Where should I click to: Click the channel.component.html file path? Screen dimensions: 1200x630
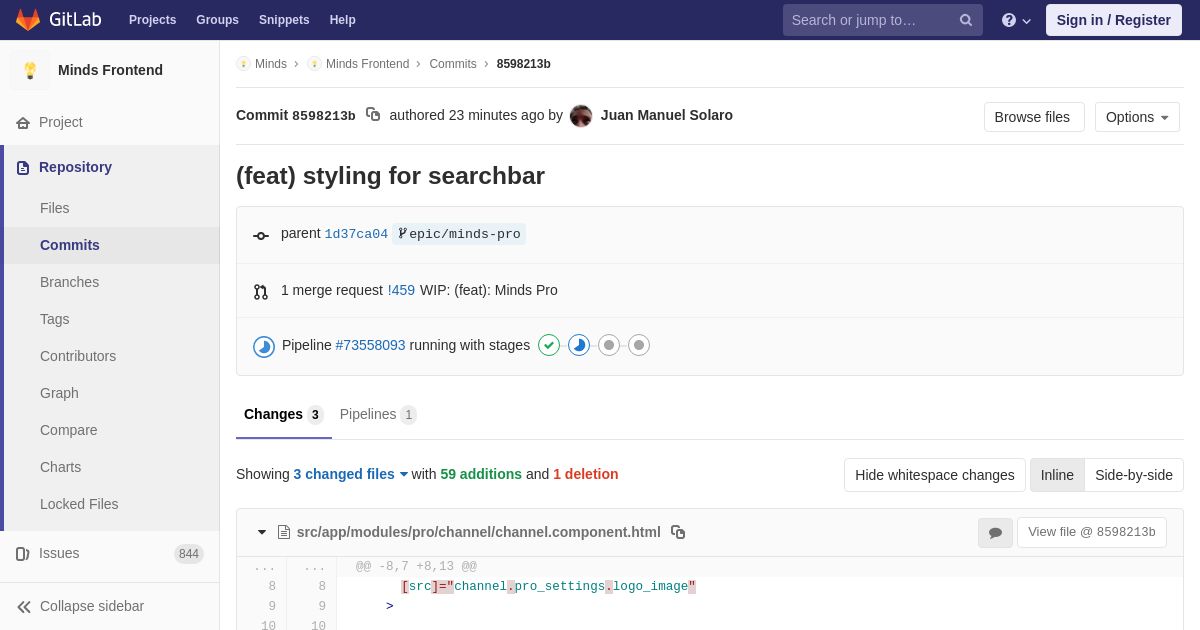tap(479, 532)
